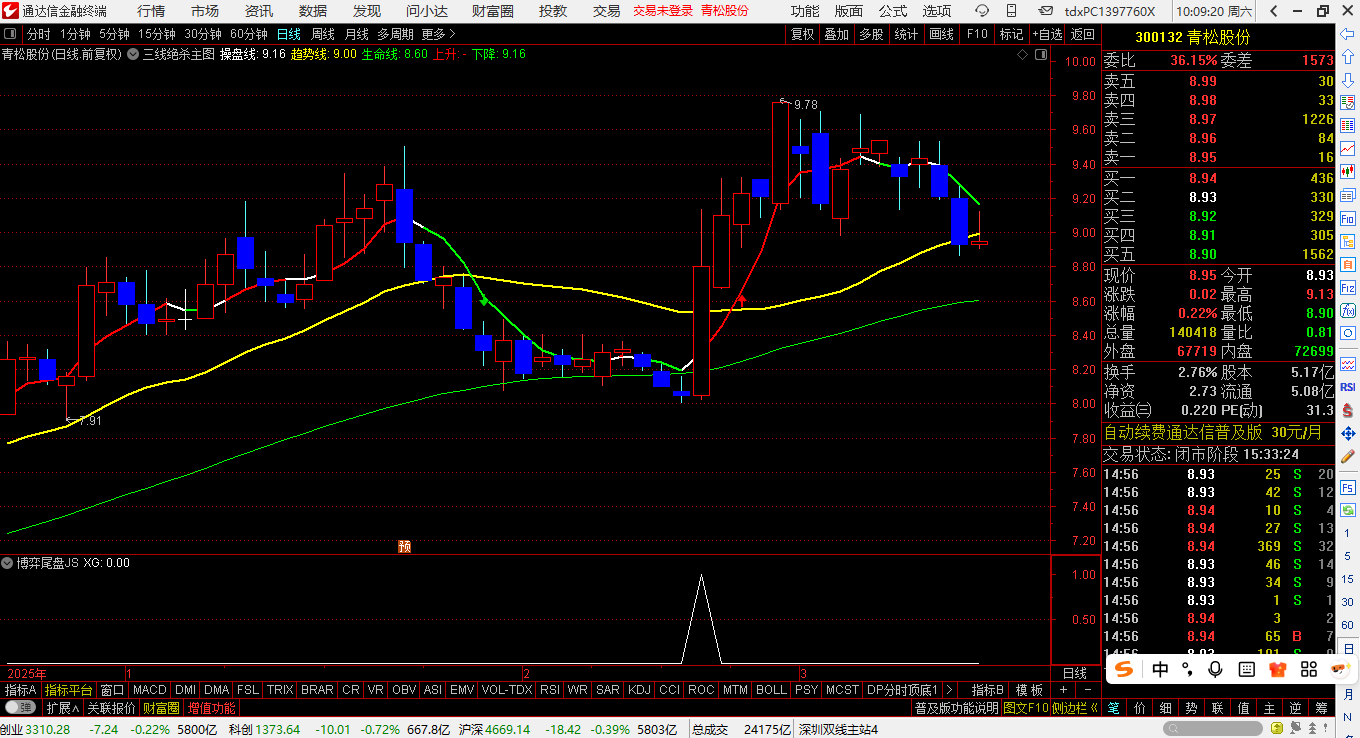Select the KDJ indicator tab
Viewport: 1360px width, 738px height.
click(x=639, y=690)
